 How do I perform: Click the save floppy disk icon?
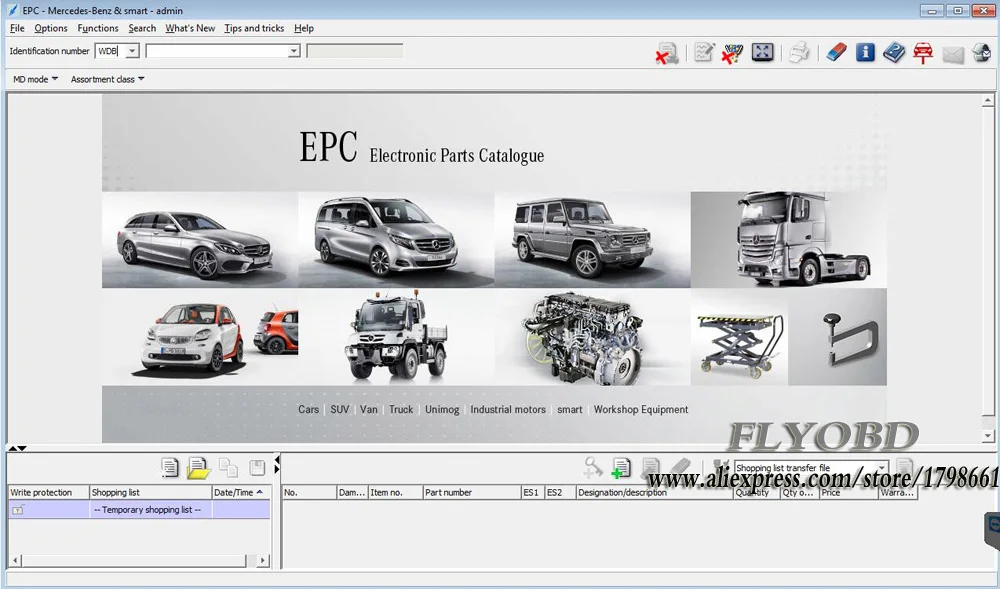(257, 467)
